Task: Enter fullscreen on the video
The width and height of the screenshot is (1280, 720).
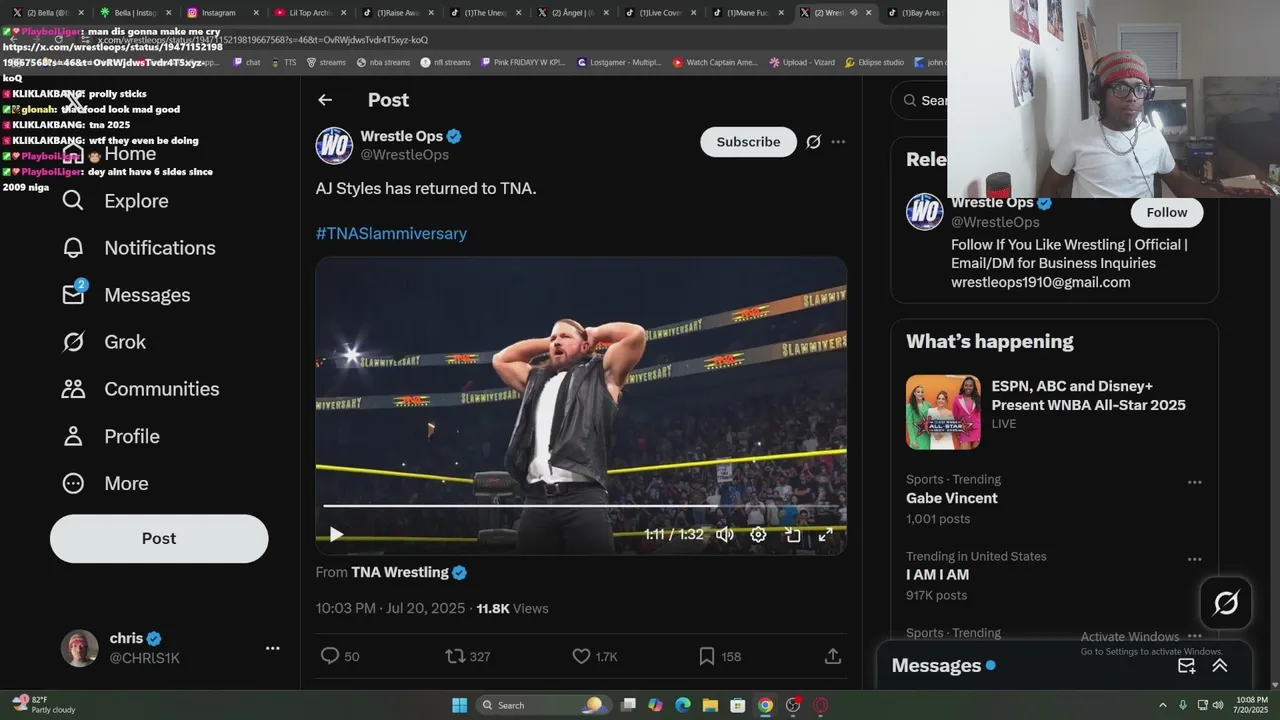Action: [x=825, y=535]
